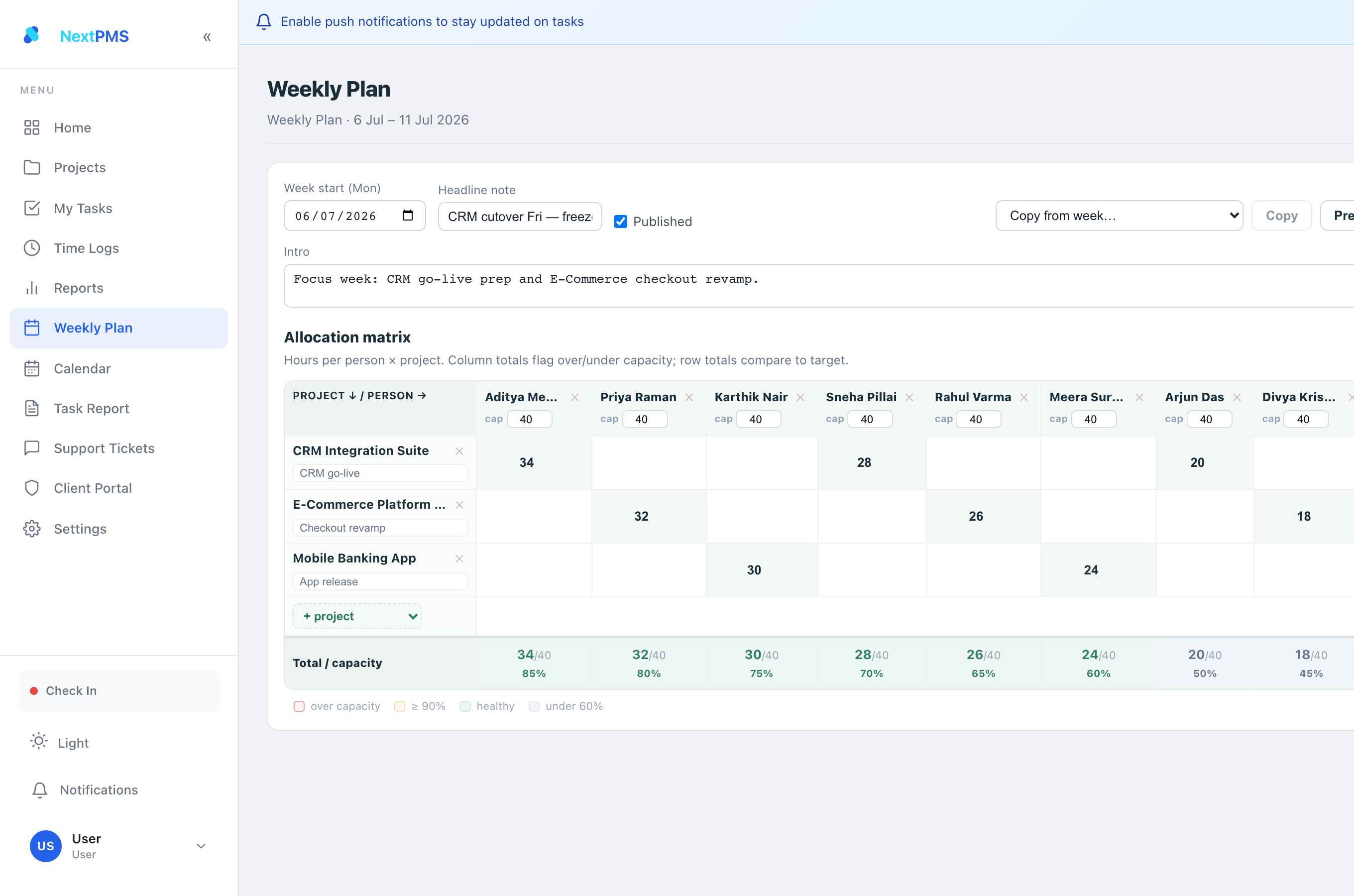The width and height of the screenshot is (1354, 896).
Task: Remove Sneha Pillai column via X icon
Action: pyautogui.click(x=909, y=397)
